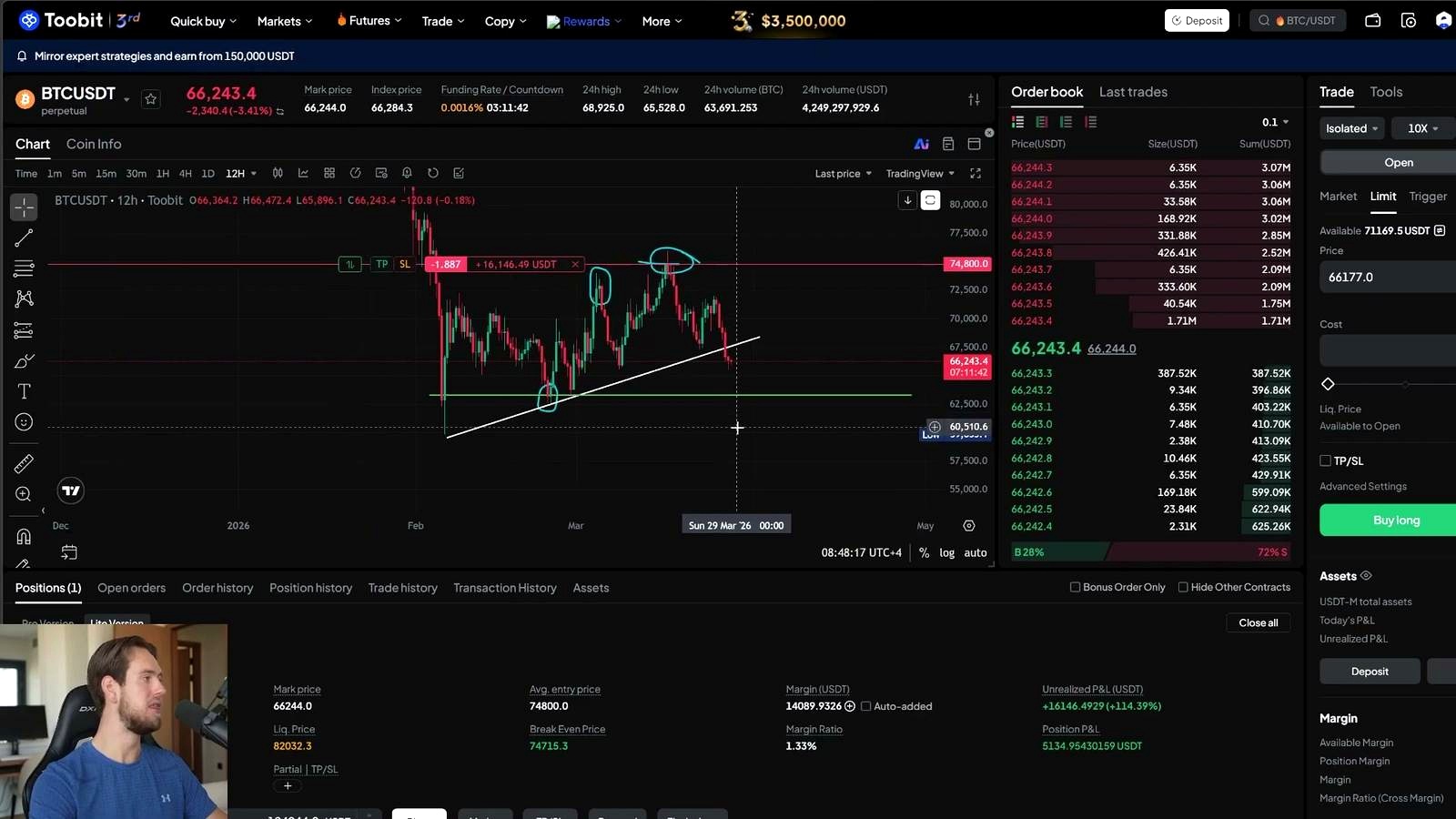Image resolution: width=1456 pixels, height=819 pixels.
Task: Click the Open position button
Action: (x=1389, y=163)
